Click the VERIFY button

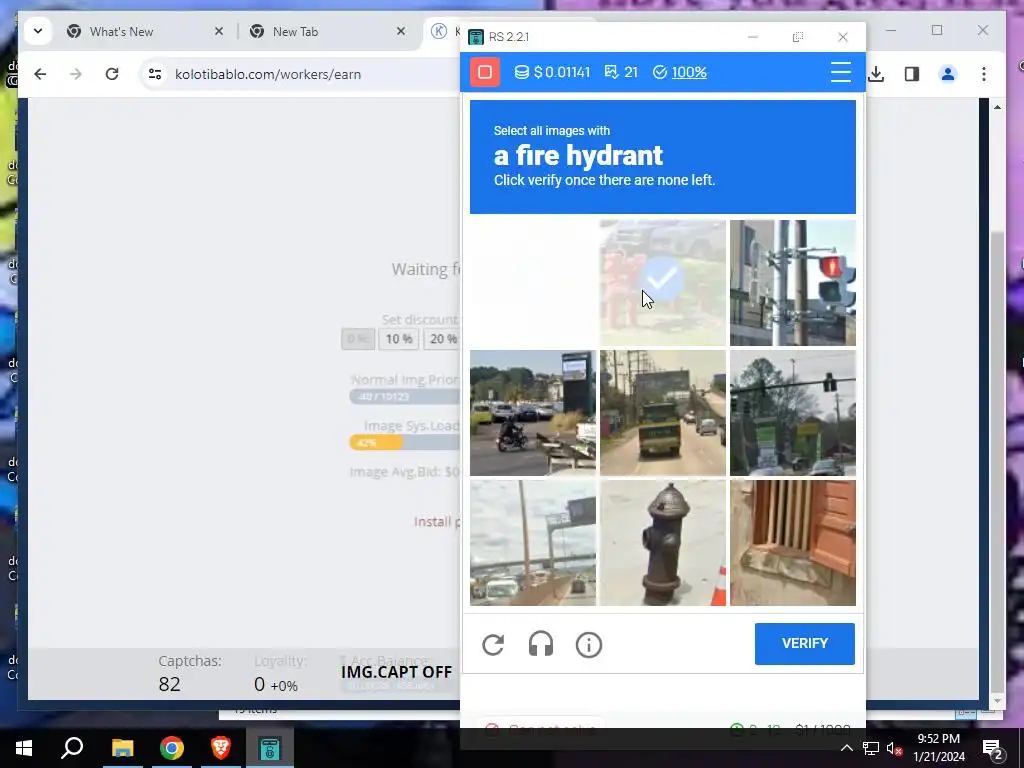click(x=805, y=643)
